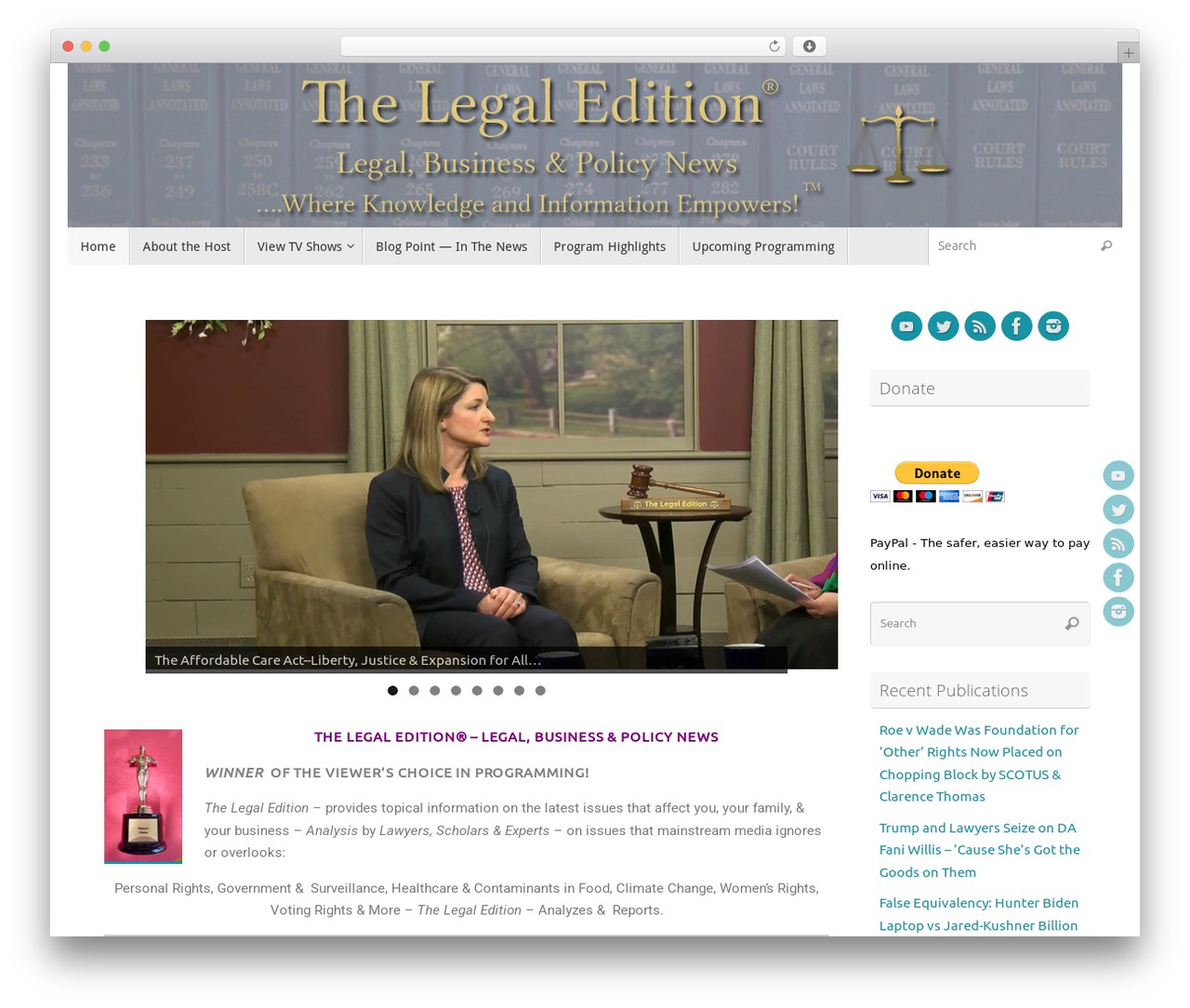Click the floating Twitter icon at the right edge
1190x1008 pixels.
pos(1118,510)
